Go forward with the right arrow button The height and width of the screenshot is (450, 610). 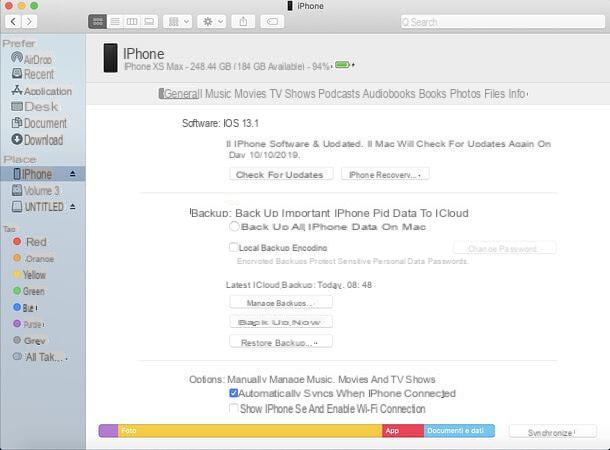[x=29, y=21]
